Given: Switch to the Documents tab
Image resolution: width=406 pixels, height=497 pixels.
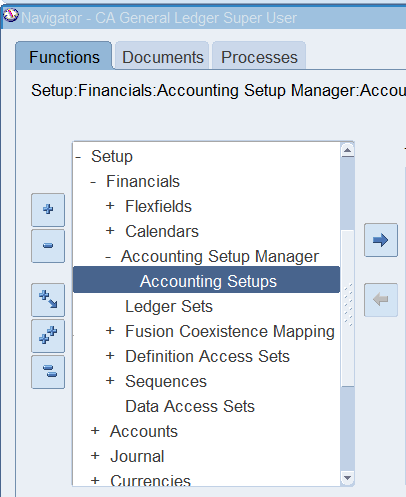Looking at the screenshot, I should tap(162, 57).
